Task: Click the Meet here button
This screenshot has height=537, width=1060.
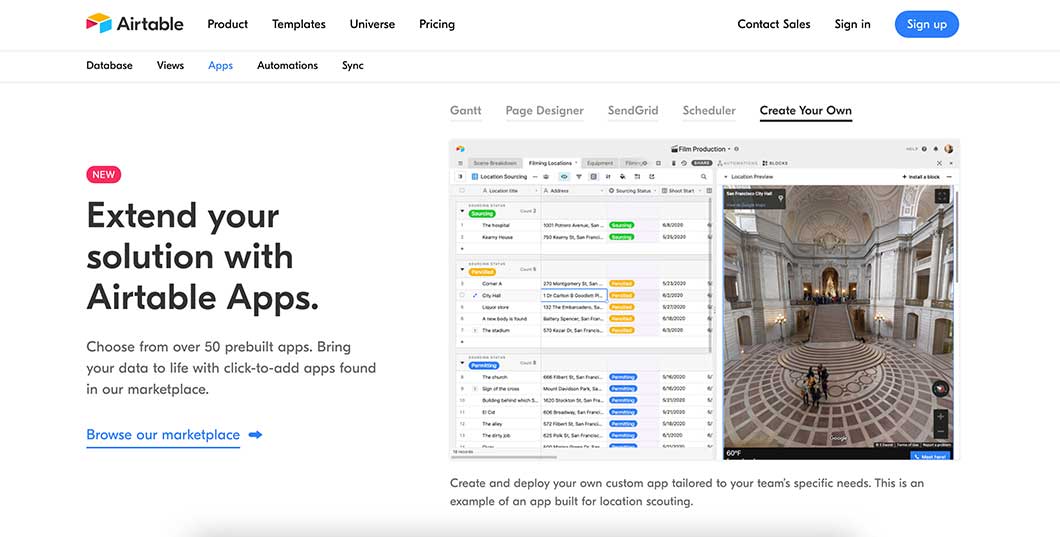Action: (x=930, y=456)
